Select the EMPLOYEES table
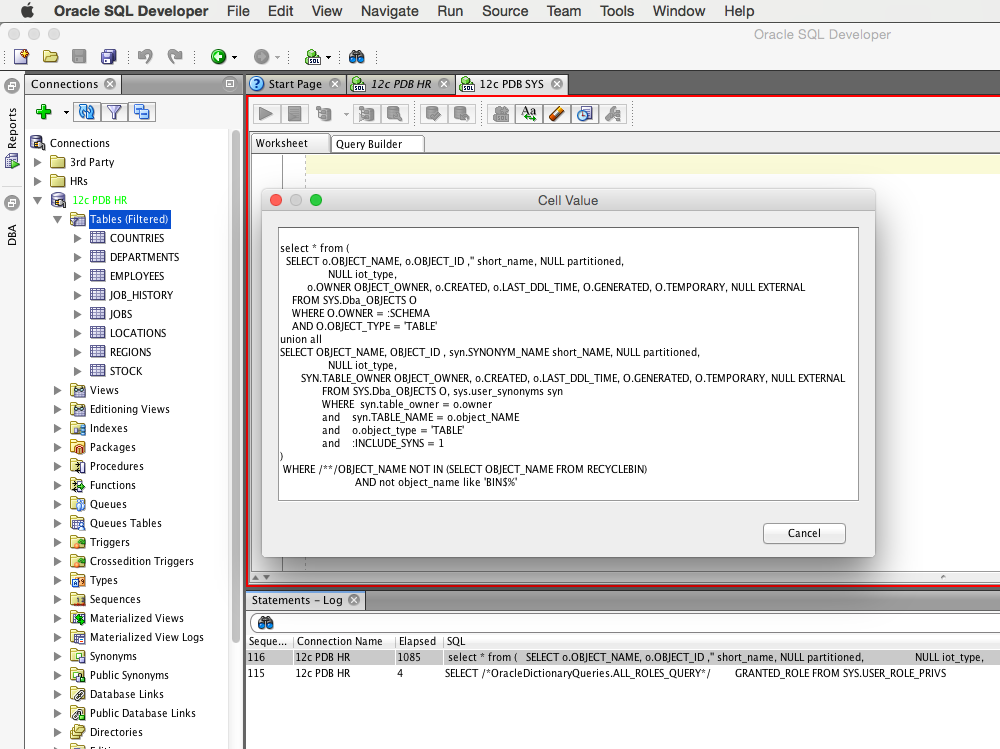Image resolution: width=1000 pixels, height=749 pixels. coord(137,276)
